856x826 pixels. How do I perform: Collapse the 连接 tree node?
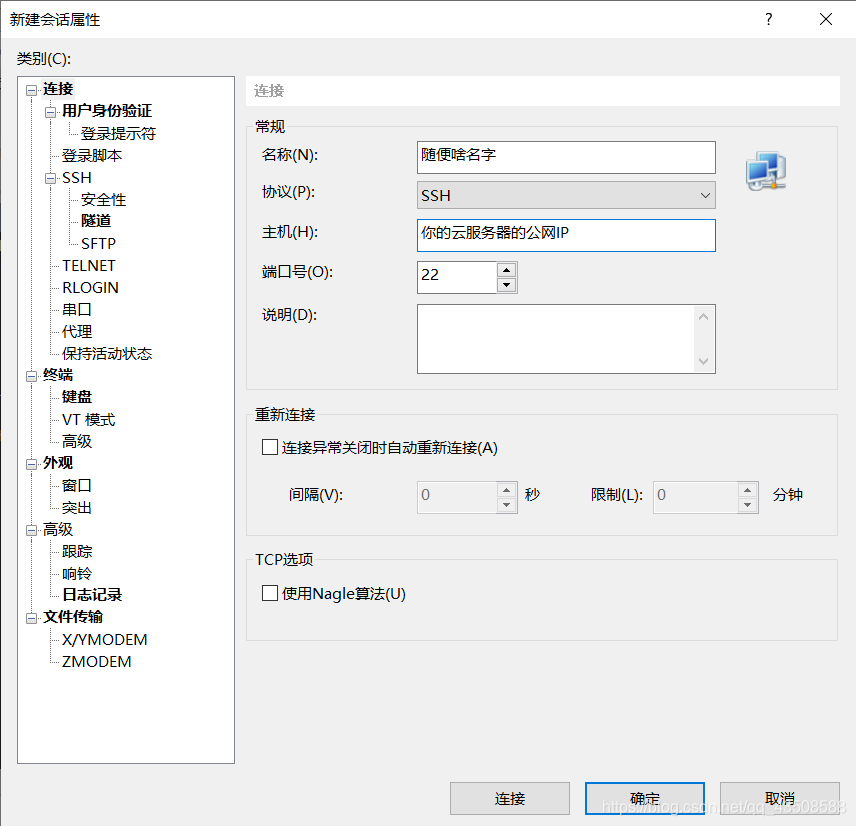coord(32,90)
